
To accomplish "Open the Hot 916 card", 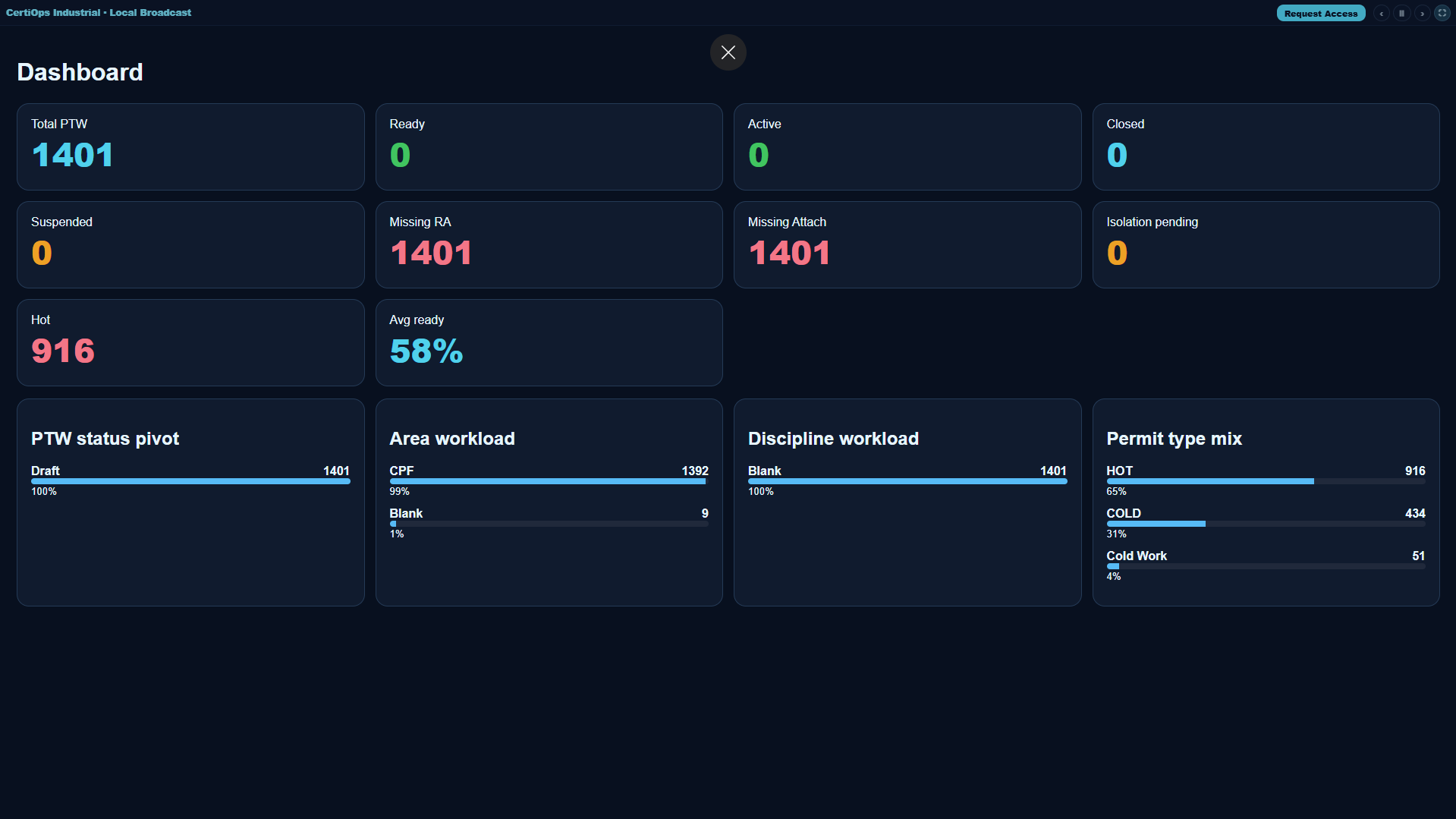I will coord(190,342).
